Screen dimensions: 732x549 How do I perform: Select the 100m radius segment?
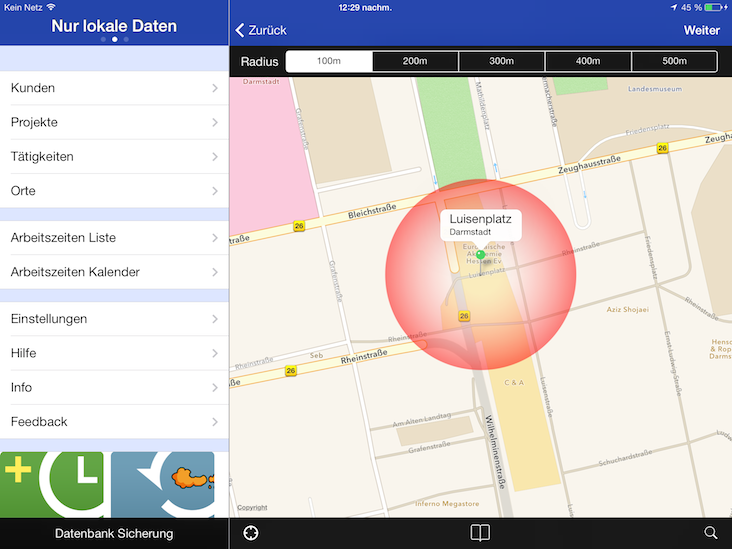(x=329, y=61)
